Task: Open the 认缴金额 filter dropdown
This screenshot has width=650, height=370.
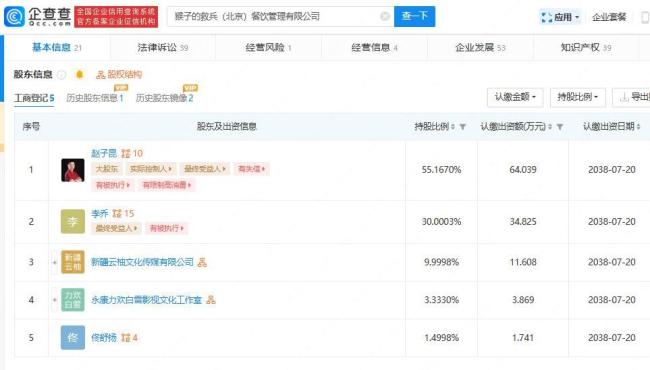Action: point(515,97)
